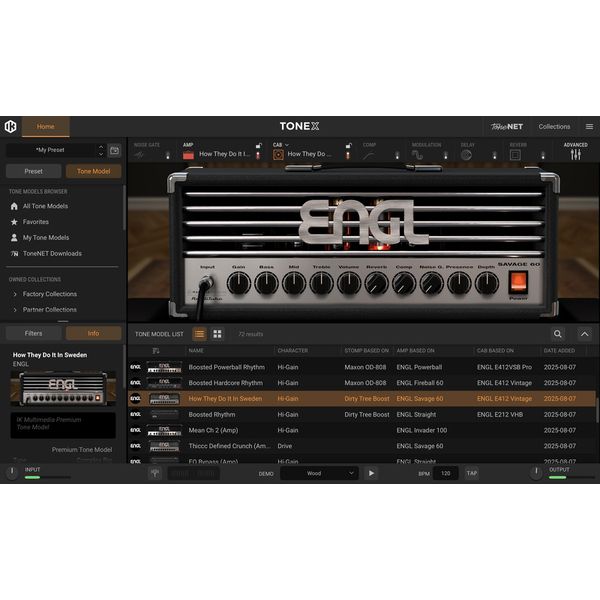Screen dimensions: 600x600
Task: Click the ENGL logo on the Boosted Rhythm row
Action: [135, 414]
